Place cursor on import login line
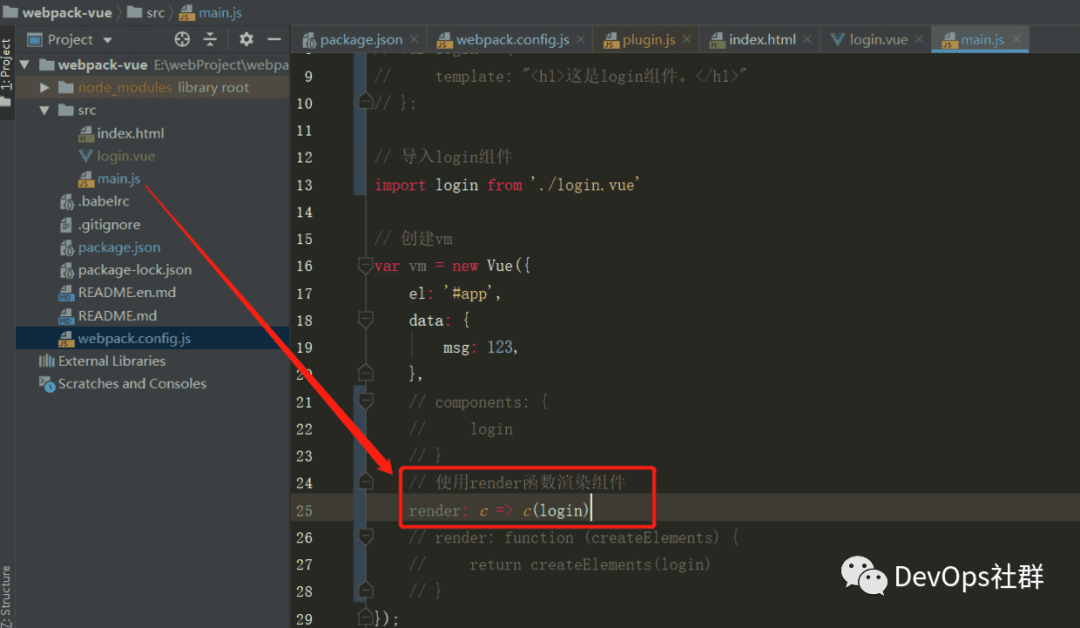 [x=507, y=185]
